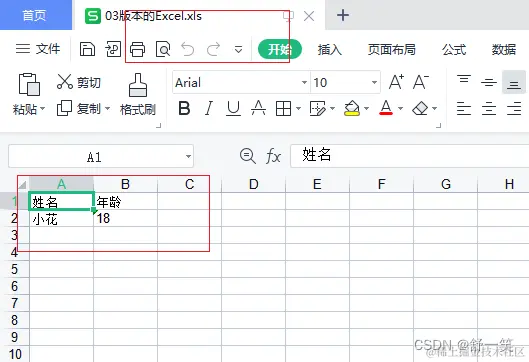Click the export to PDF icon
Image resolution: width=529 pixels, height=362 pixels.
113,49
